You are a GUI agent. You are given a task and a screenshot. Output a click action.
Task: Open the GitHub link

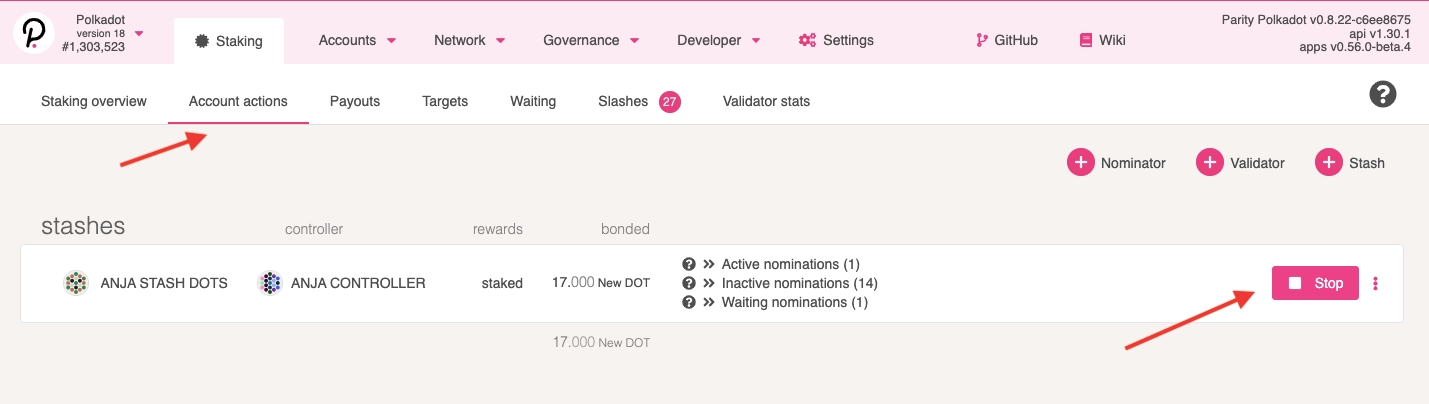click(x=1006, y=41)
